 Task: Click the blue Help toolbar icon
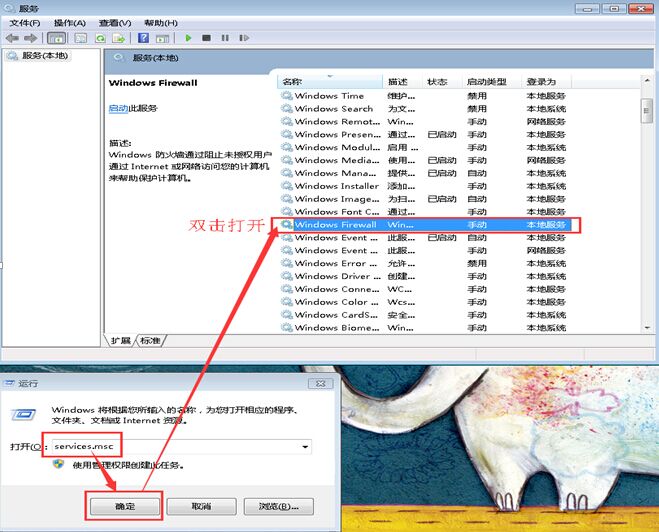tap(143, 38)
